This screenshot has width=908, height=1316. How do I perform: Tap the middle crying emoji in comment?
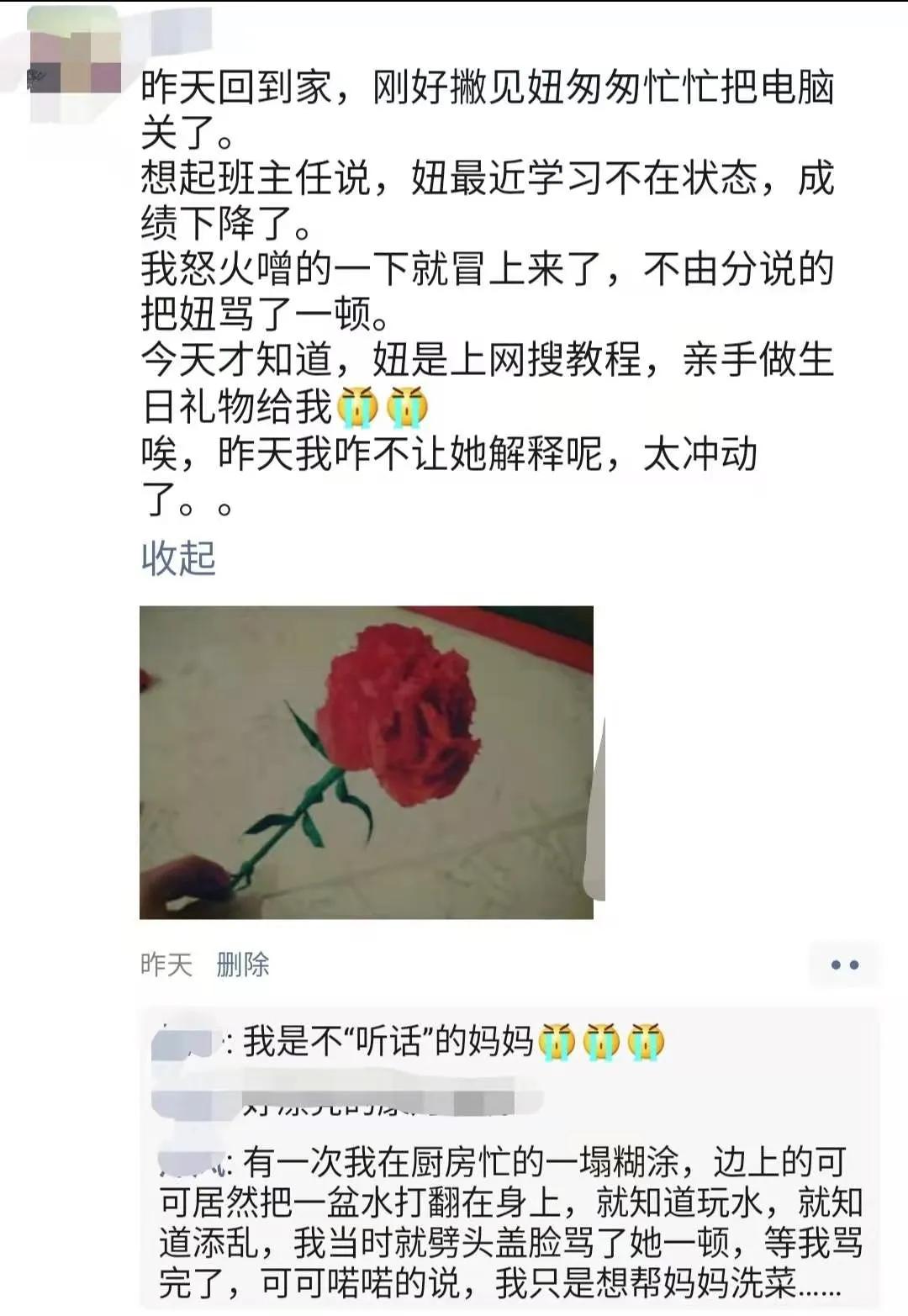pyautogui.click(x=601, y=1043)
